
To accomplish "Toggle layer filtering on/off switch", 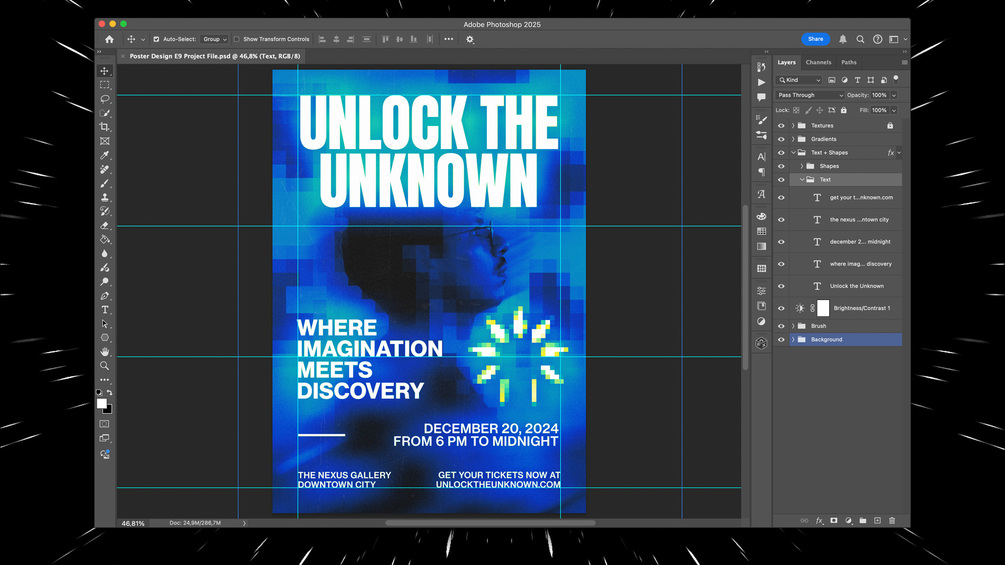I will pos(896,79).
